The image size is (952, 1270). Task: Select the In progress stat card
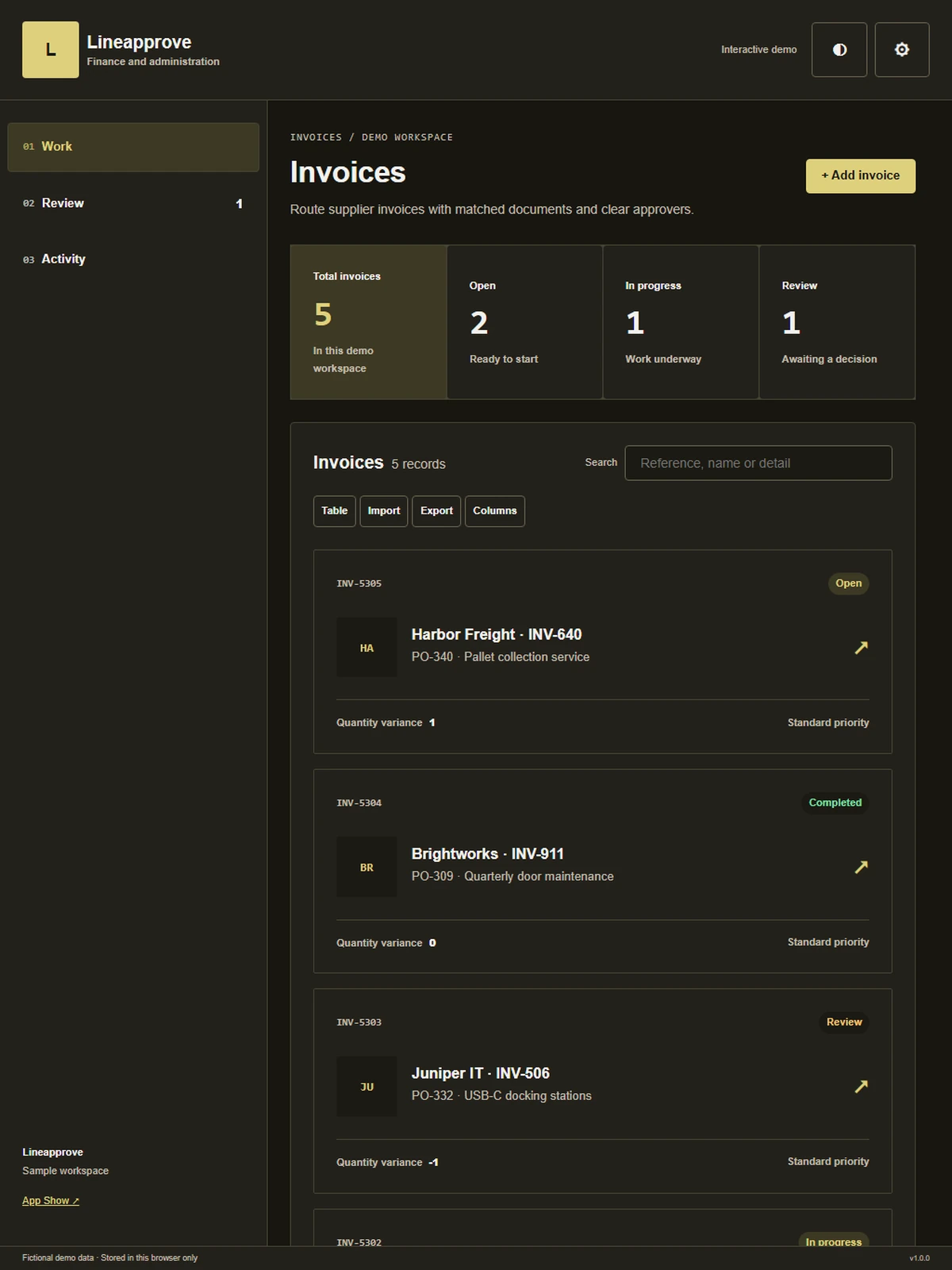pos(681,321)
